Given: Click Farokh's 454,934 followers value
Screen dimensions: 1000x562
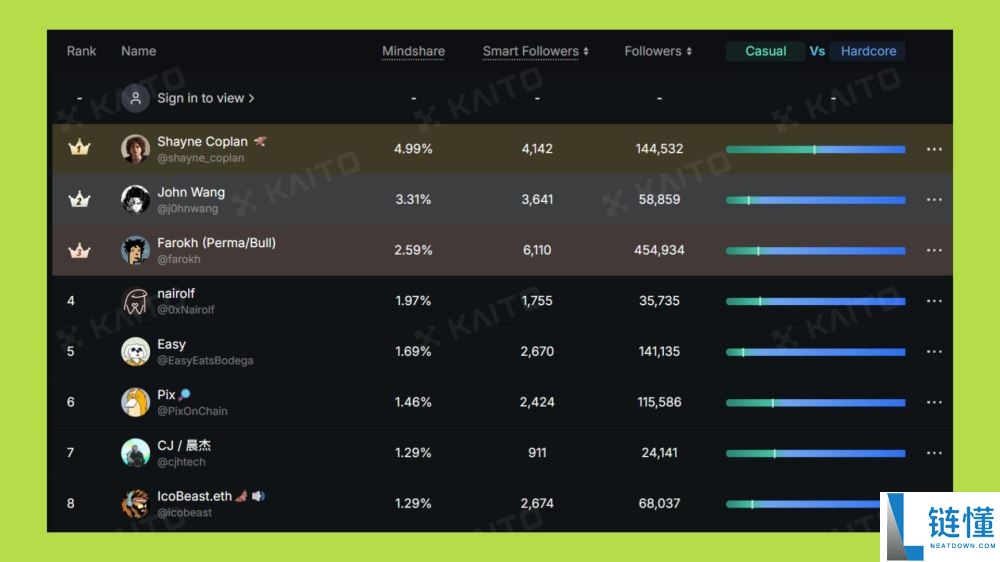Looking at the screenshot, I should coord(659,250).
